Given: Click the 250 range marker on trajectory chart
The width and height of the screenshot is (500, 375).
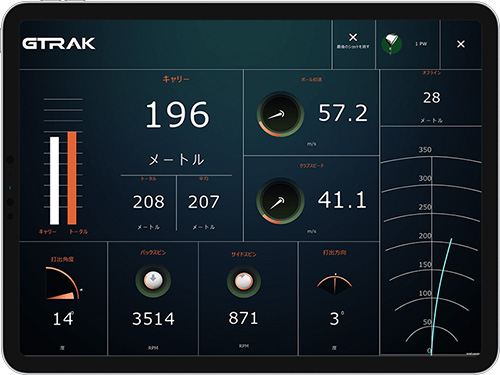Looking at the screenshot, I should pyautogui.click(x=425, y=207).
